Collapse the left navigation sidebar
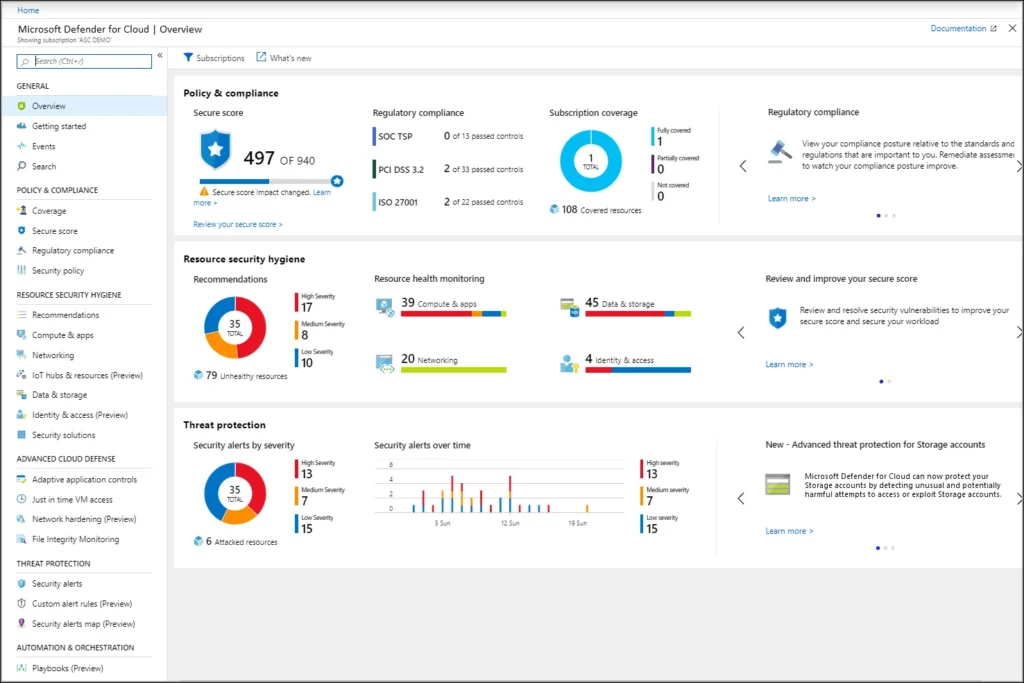The height and width of the screenshot is (683, 1024). (160, 56)
